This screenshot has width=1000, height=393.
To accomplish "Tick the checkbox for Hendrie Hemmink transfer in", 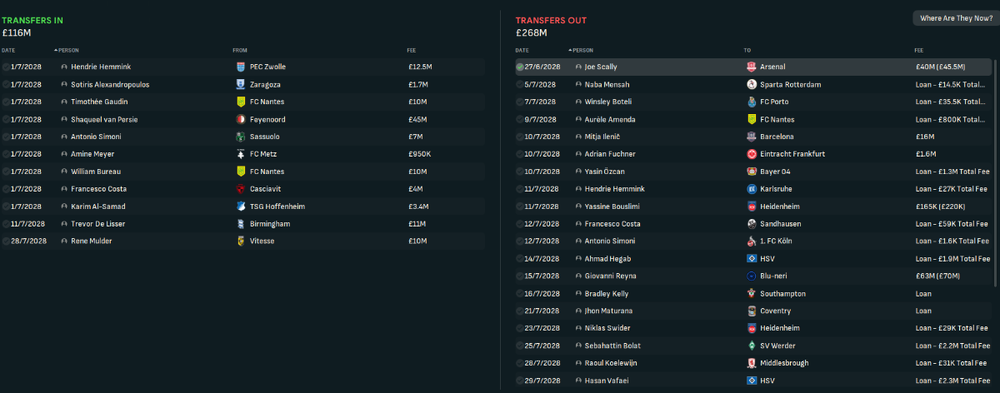I will [x=6, y=67].
